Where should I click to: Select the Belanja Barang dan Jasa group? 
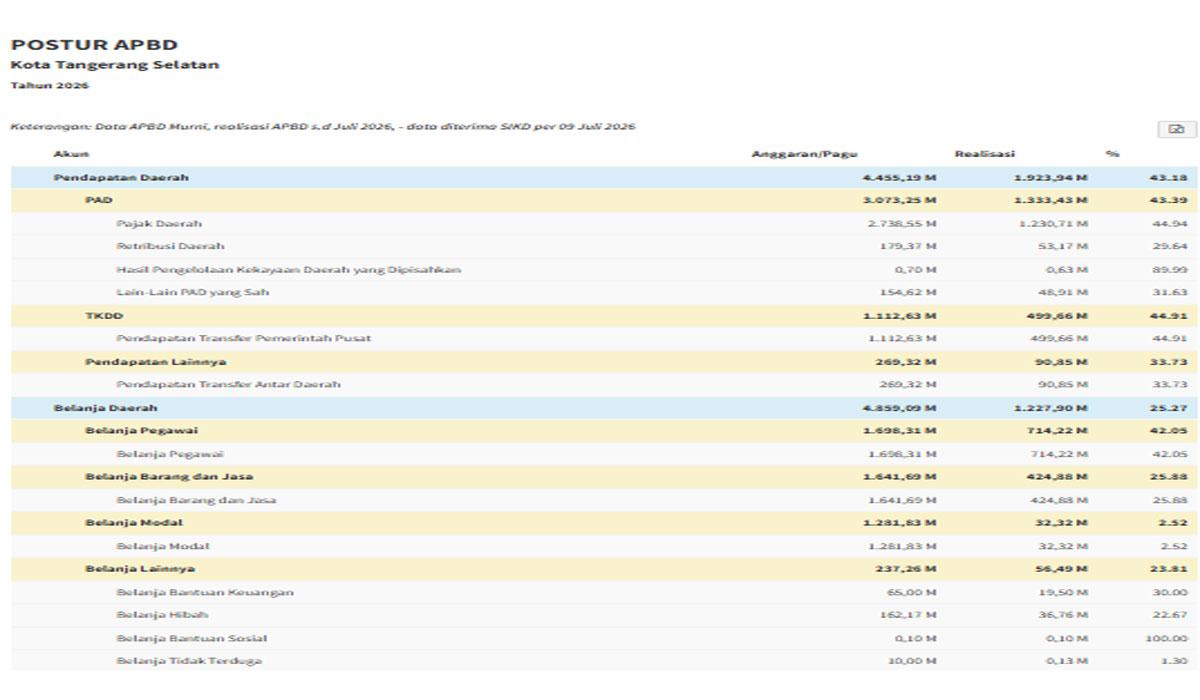[x=600, y=477]
